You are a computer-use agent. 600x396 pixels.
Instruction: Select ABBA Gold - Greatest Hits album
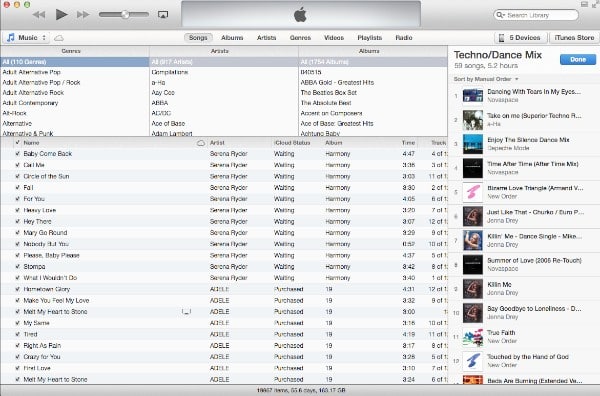click(373, 82)
